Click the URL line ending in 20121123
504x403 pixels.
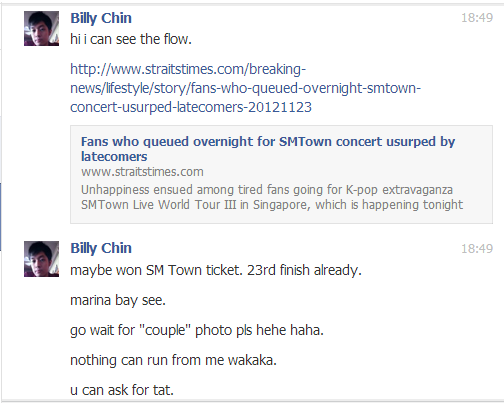coord(191,107)
